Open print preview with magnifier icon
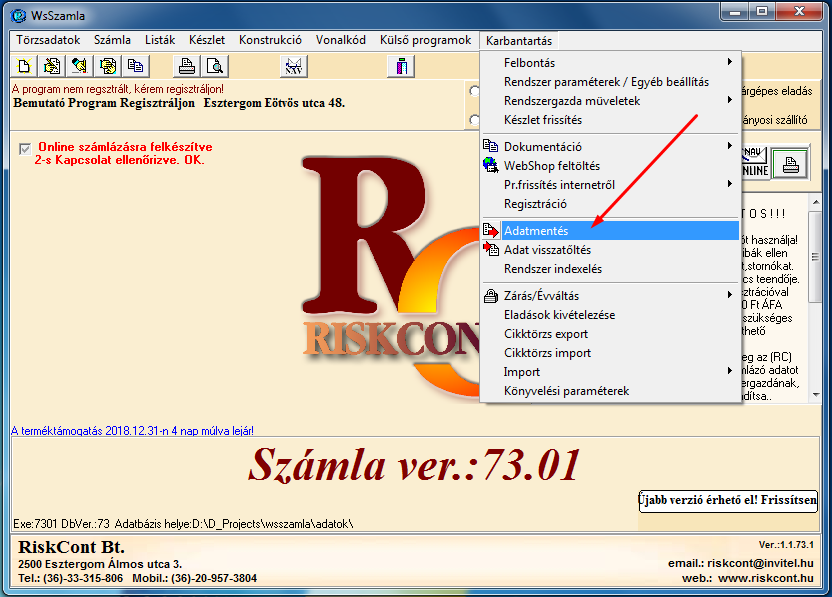The height and width of the screenshot is (597, 832). coord(213,66)
